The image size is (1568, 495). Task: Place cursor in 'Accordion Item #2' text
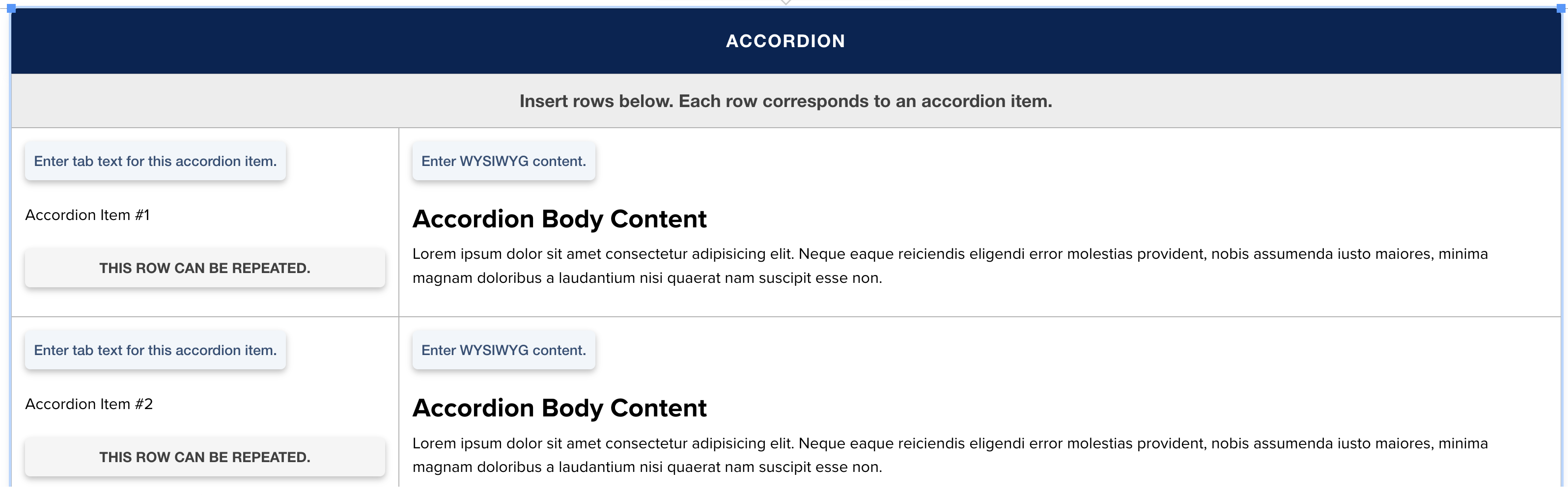pos(89,404)
